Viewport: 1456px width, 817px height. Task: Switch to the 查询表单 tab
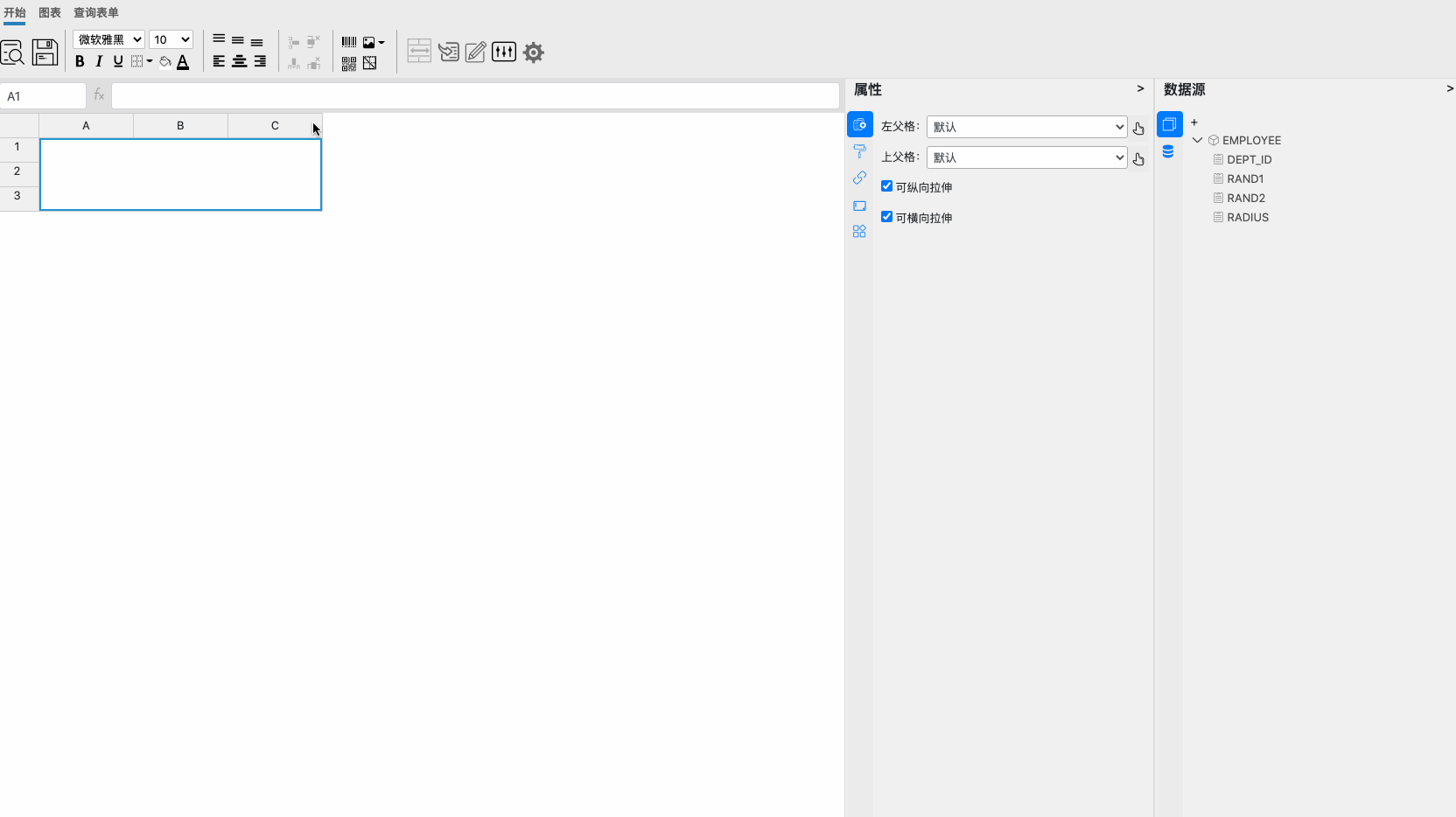click(96, 12)
